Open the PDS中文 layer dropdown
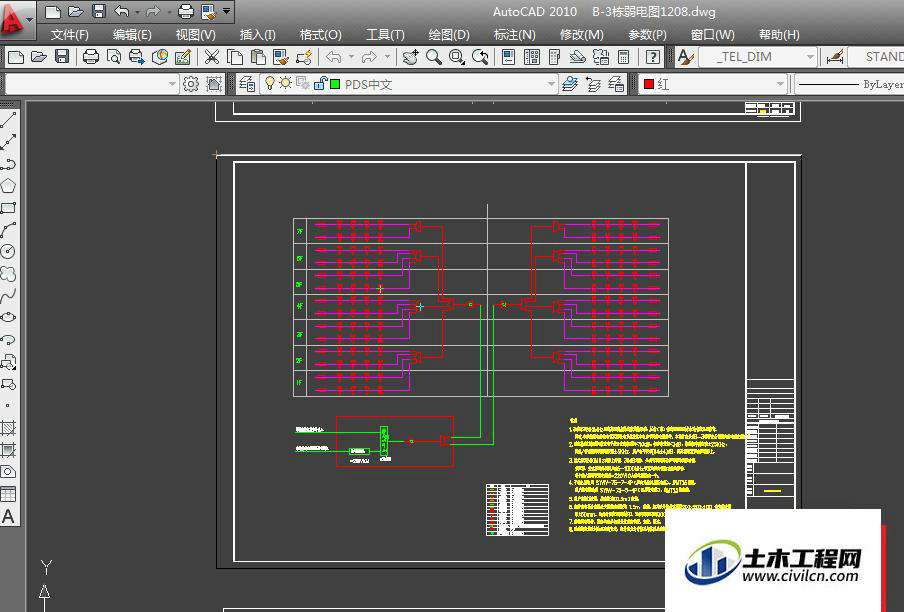Image resolution: width=904 pixels, height=612 pixels. 551,84
